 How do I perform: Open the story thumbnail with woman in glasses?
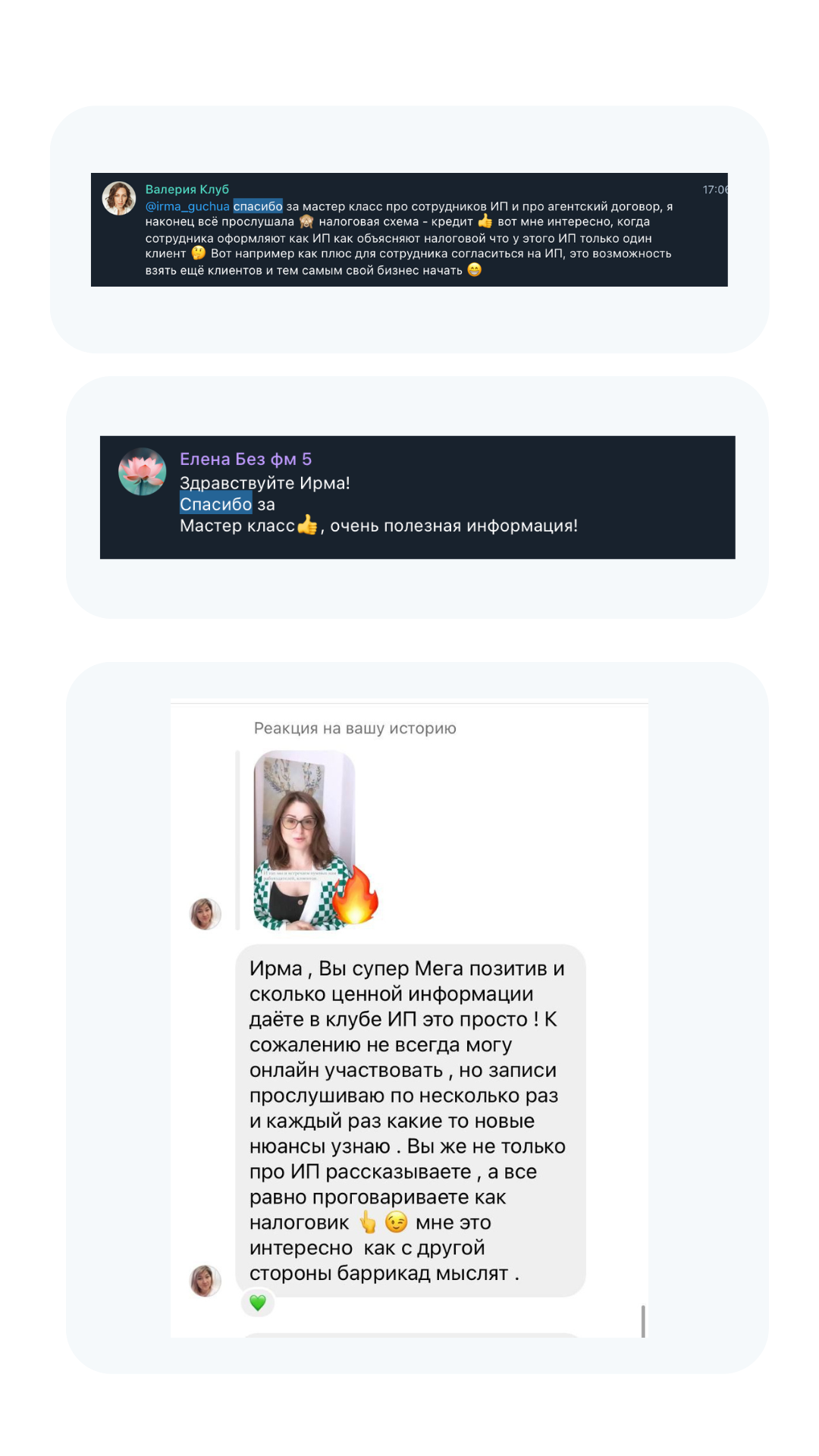[304, 840]
